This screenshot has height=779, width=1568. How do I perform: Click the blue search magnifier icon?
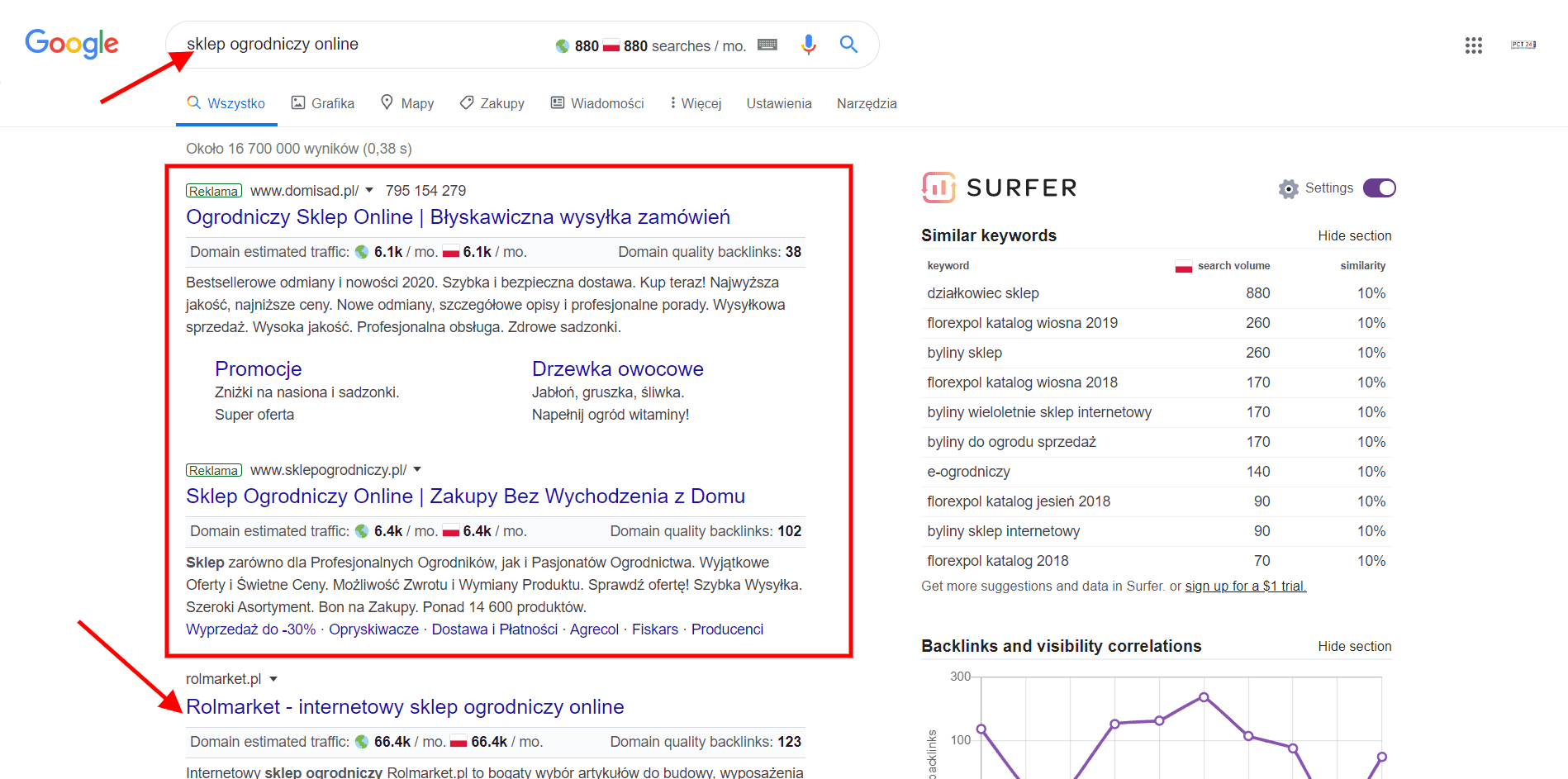click(x=848, y=45)
